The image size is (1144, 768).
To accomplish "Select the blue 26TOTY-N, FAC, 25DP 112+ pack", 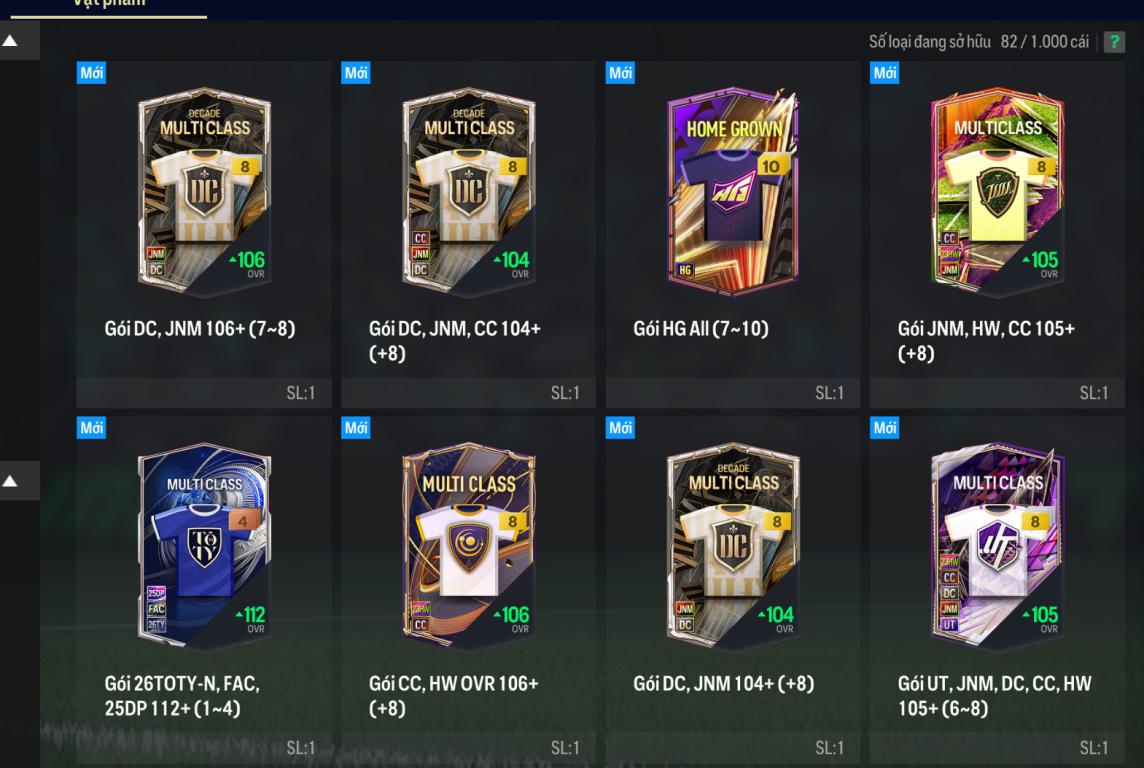I will [x=204, y=589].
